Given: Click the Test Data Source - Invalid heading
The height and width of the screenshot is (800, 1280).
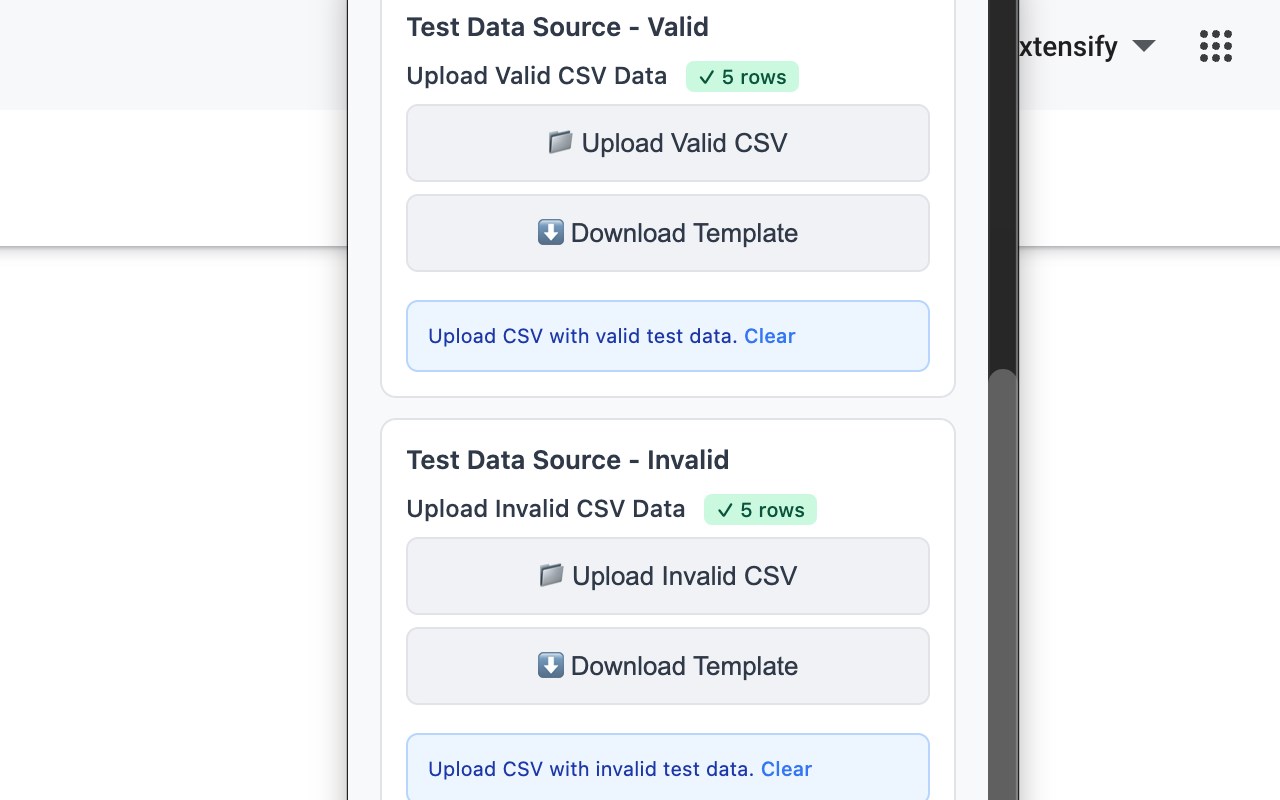Looking at the screenshot, I should click(x=567, y=460).
